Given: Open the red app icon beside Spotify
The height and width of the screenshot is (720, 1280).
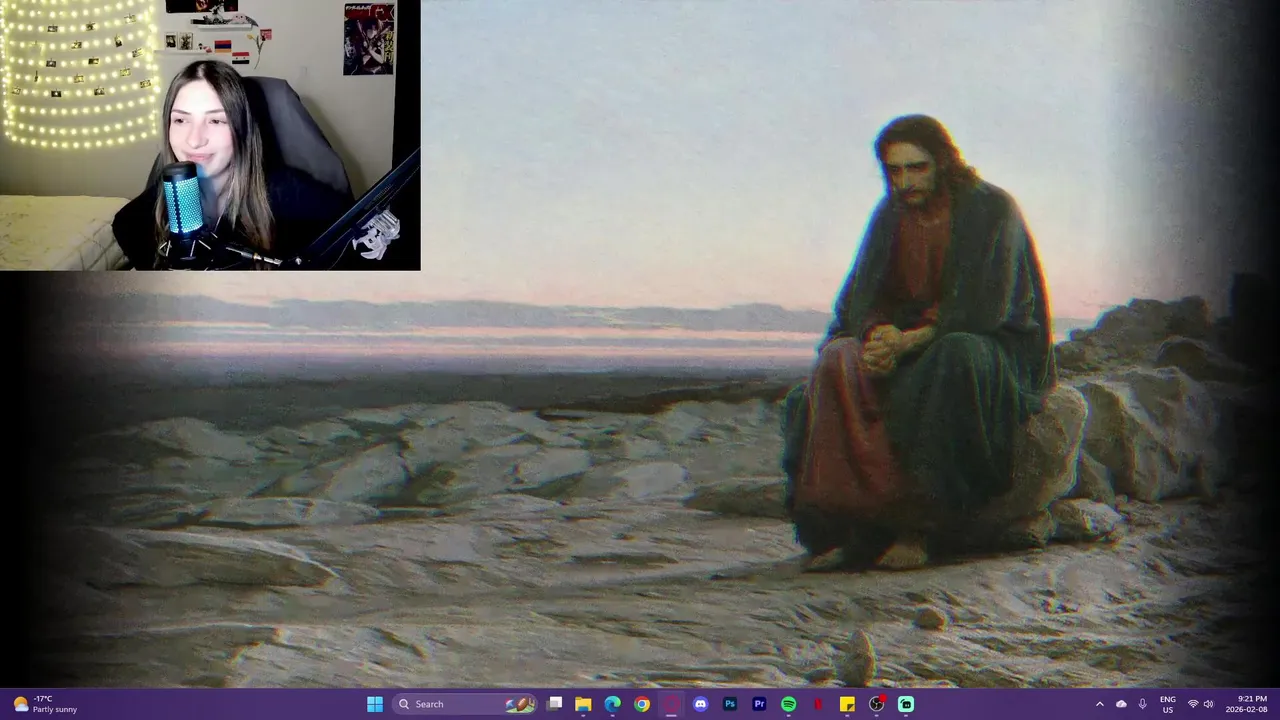Looking at the screenshot, I should tap(818, 704).
